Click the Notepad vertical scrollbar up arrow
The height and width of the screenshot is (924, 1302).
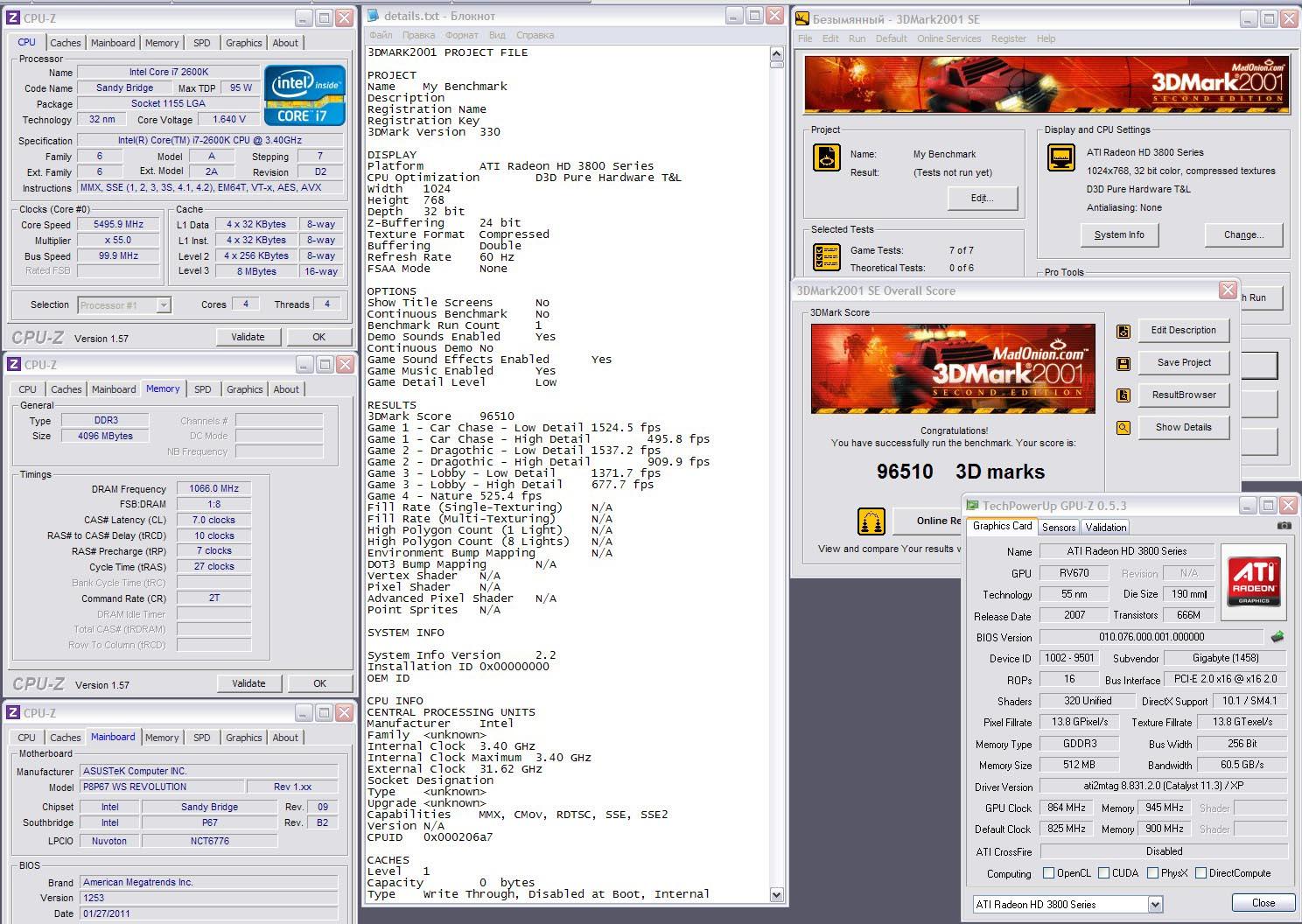pos(776,55)
